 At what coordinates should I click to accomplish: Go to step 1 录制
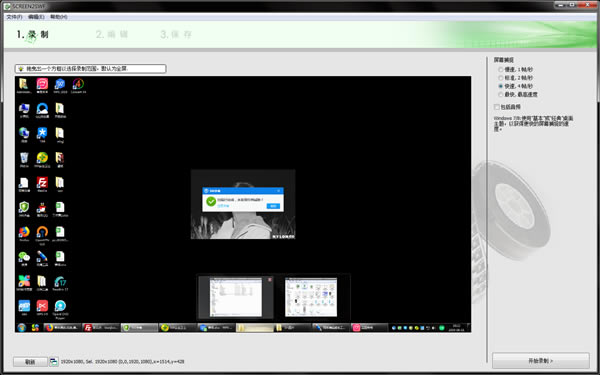(33, 34)
